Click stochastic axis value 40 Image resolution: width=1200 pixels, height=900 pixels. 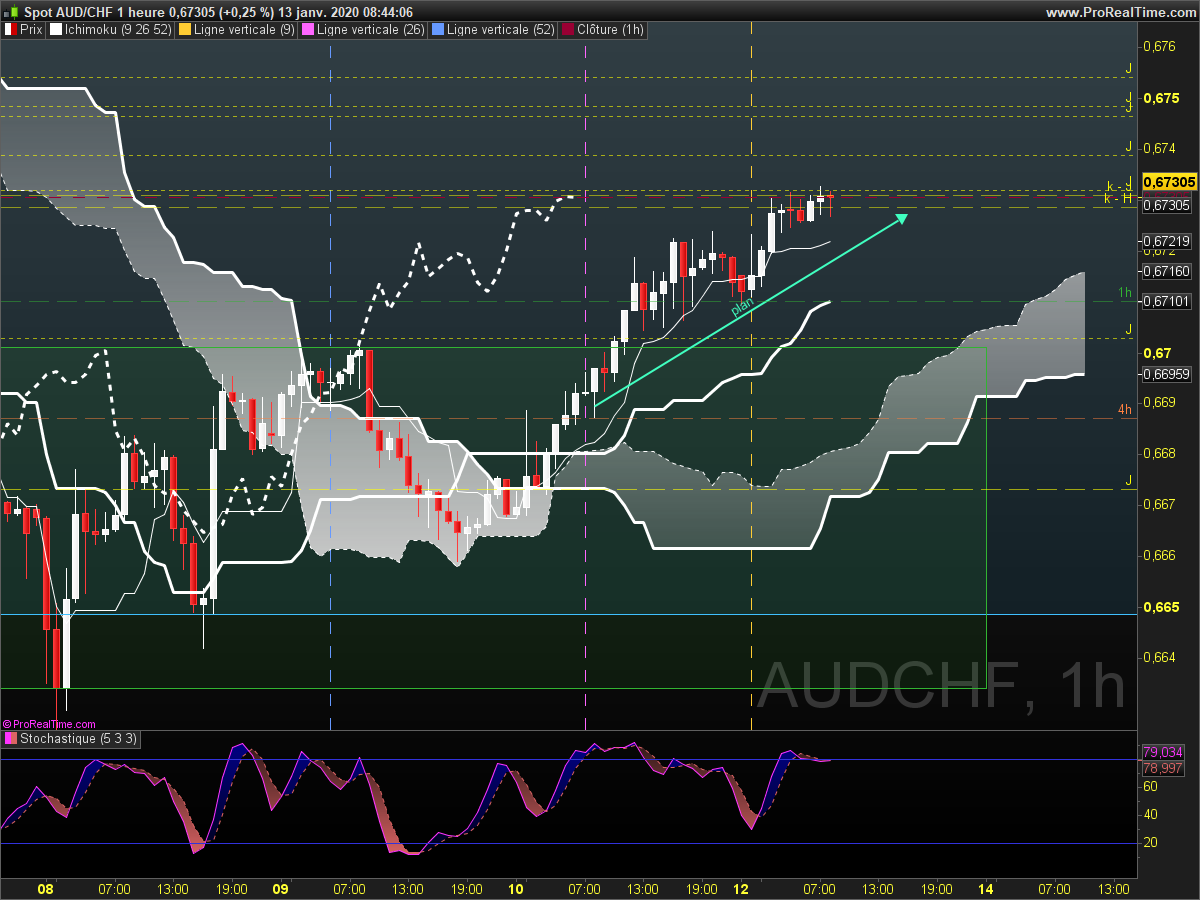[1150, 814]
